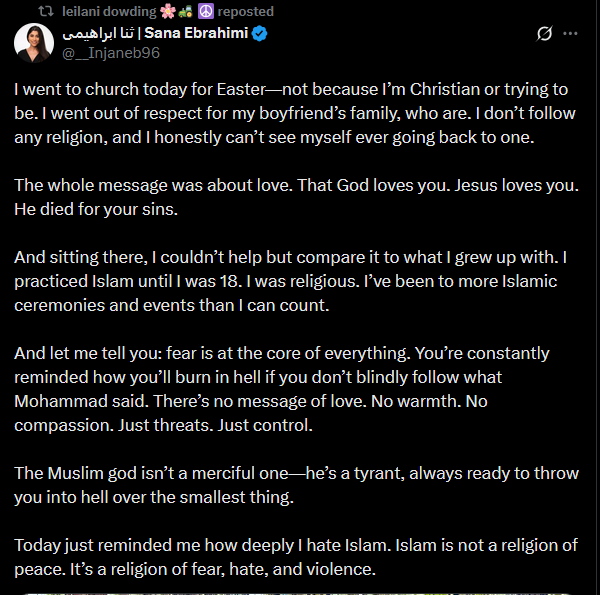Click the blue verified checkmark badge

pyautogui.click(x=259, y=34)
